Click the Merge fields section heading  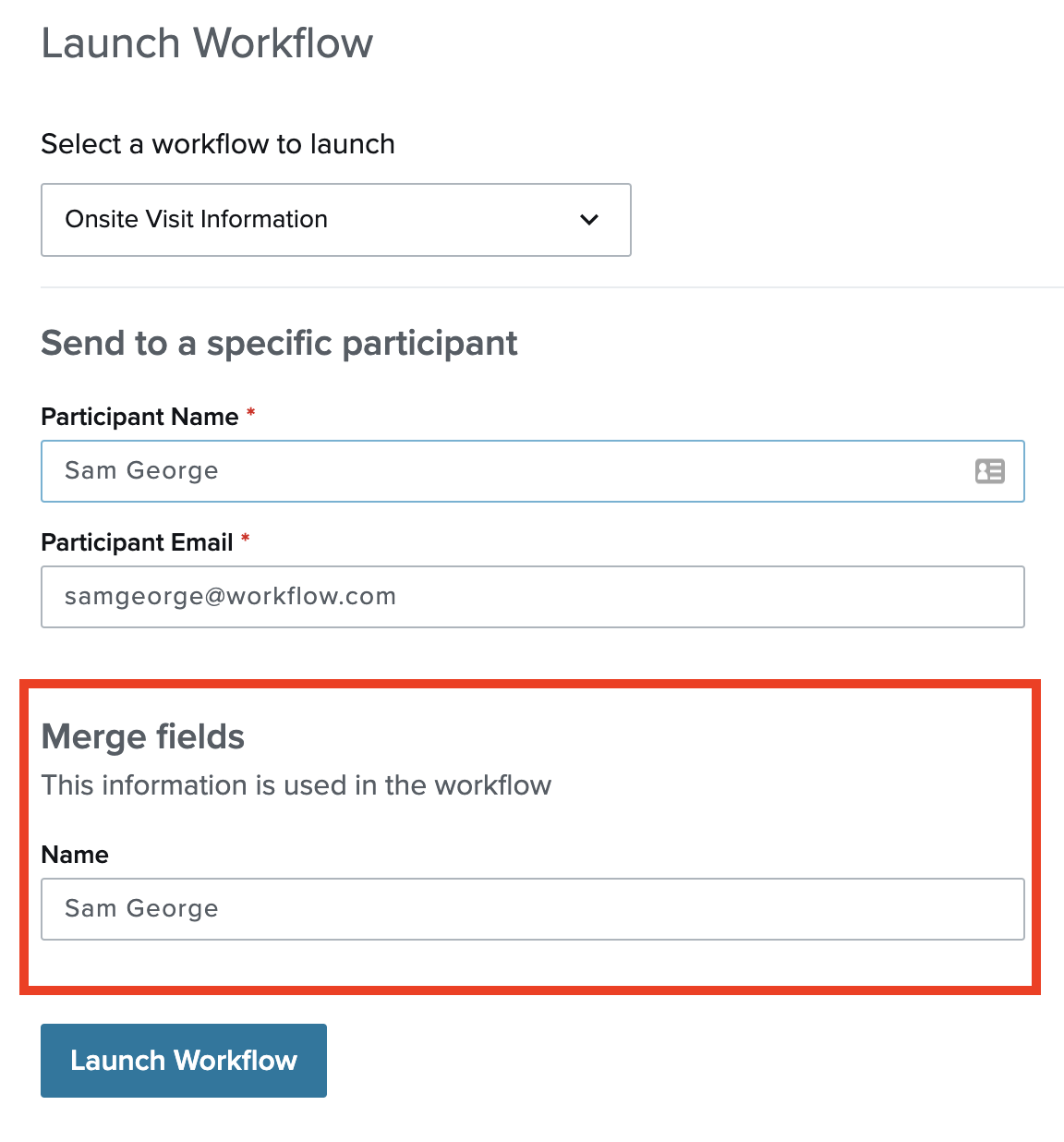click(x=143, y=736)
